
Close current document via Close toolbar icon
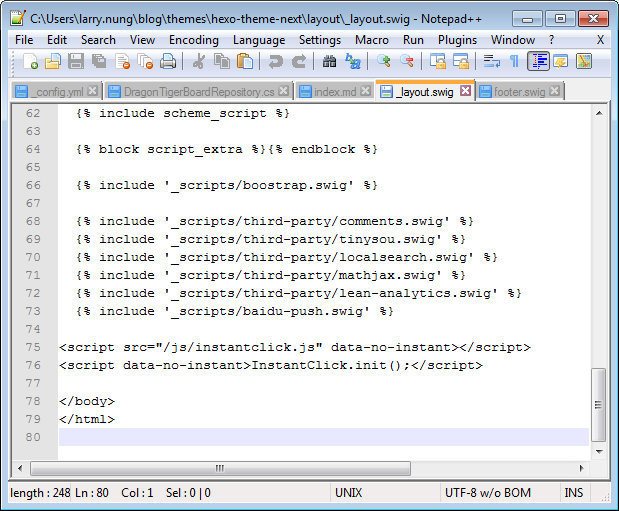tap(122, 62)
